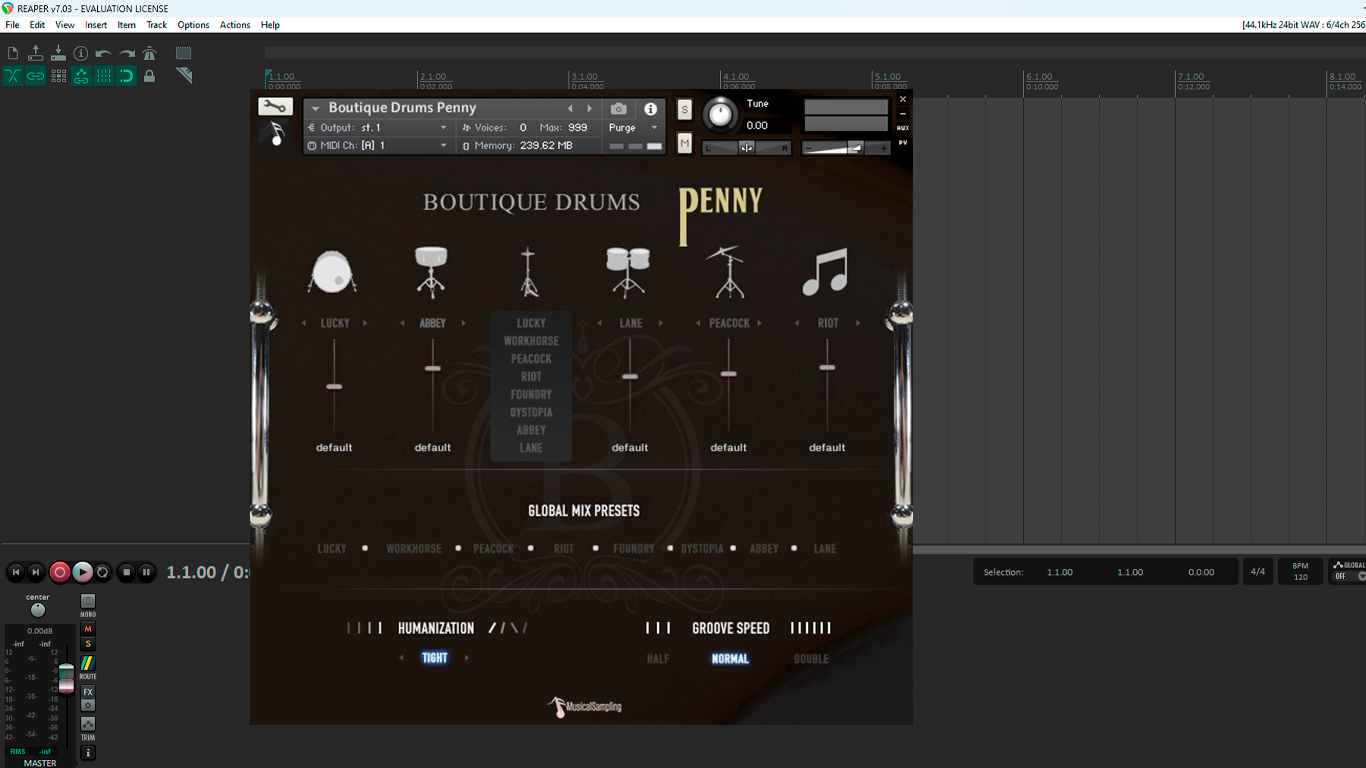Open Kontakt wrench edit icon
1366x768 pixels.
click(x=275, y=107)
